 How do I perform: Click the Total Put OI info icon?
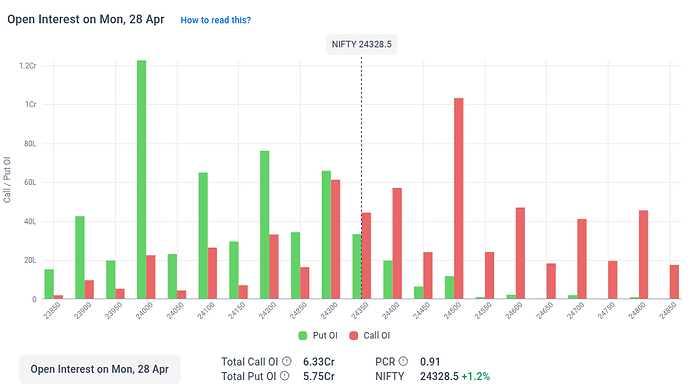[x=285, y=376]
